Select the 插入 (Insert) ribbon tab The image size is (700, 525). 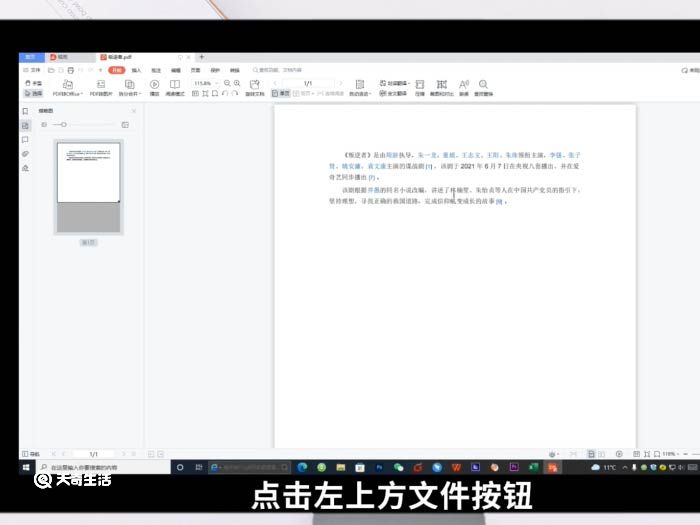(136, 70)
